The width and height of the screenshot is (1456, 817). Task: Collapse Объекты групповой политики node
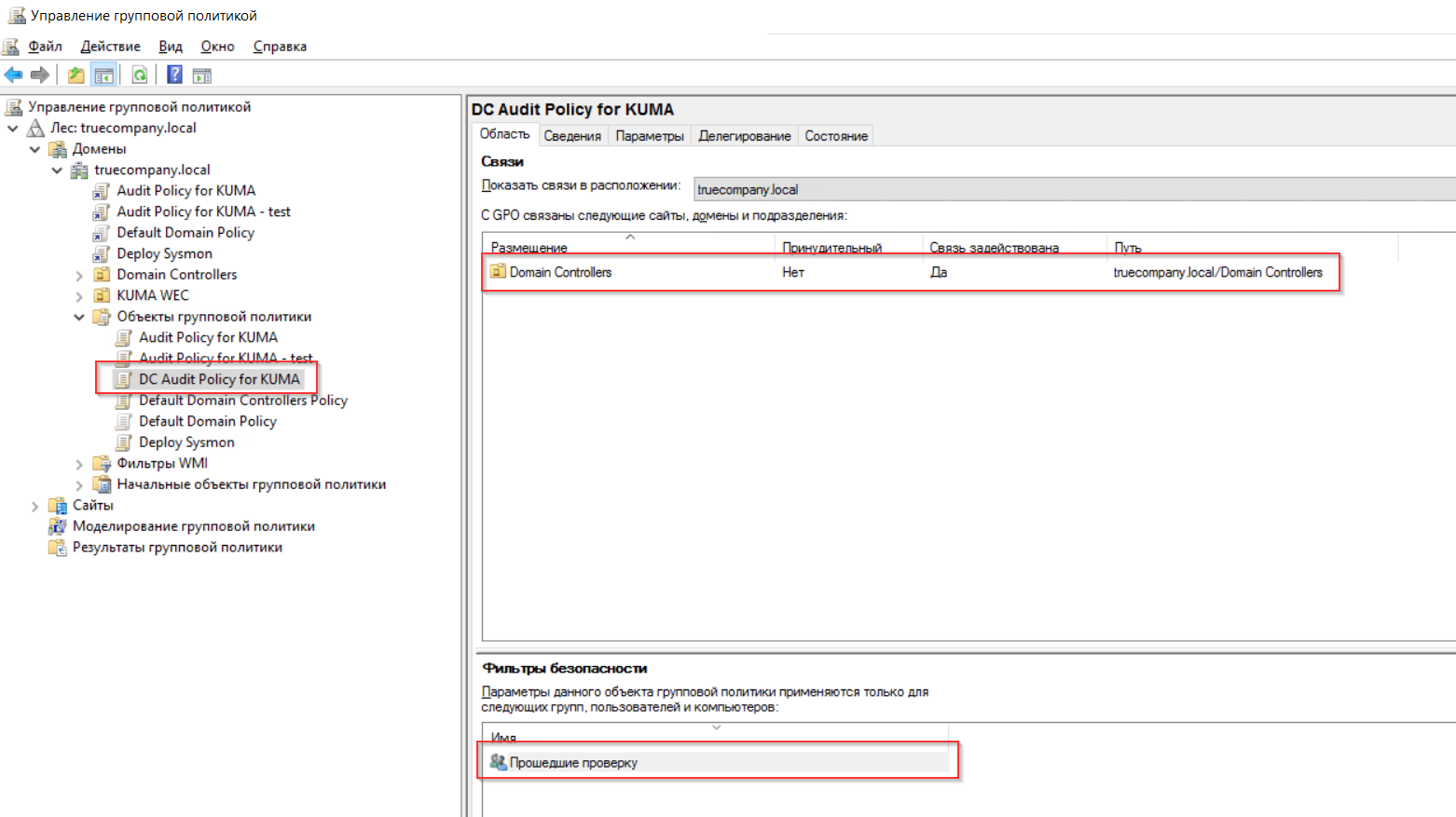coord(79,317)
